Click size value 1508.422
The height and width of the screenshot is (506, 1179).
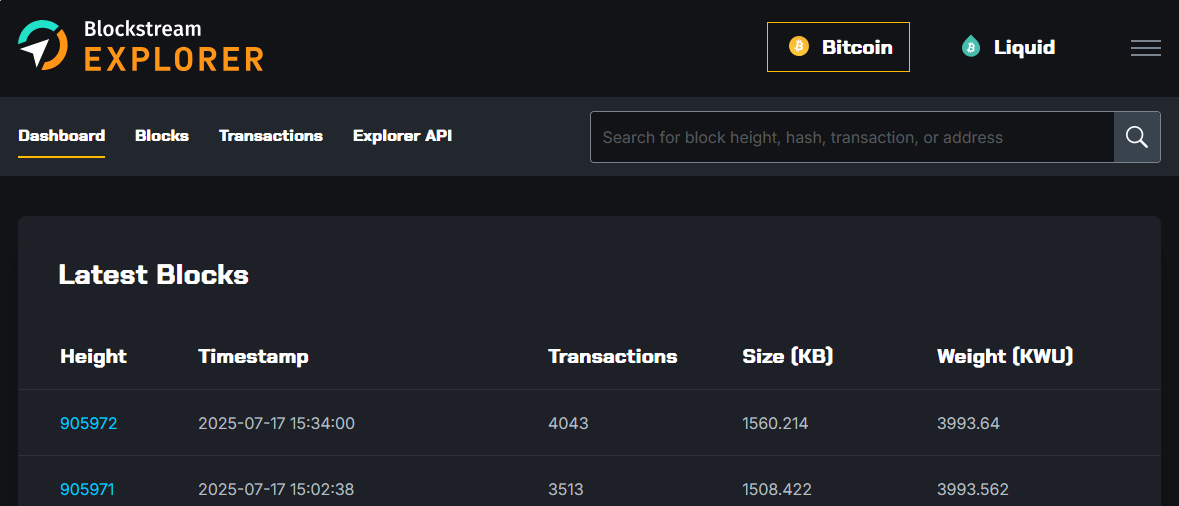coord(777,489)
